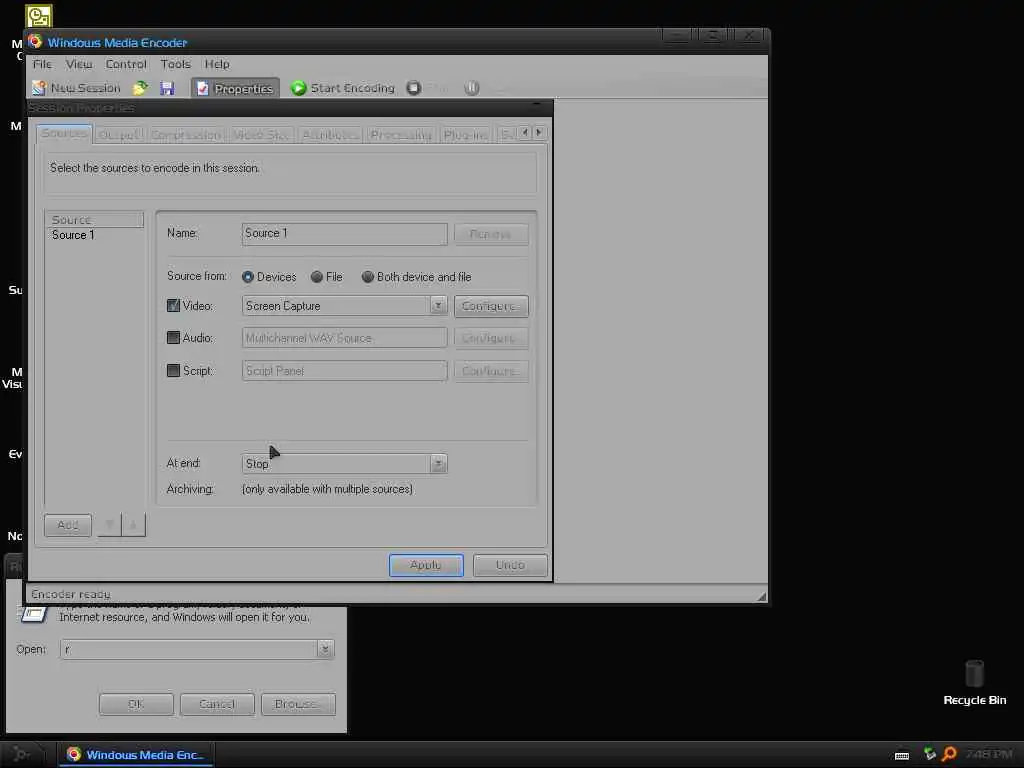1024x768 pixels.
Task: Expand the Open dropdown in Run dialog
Action: 325,649
